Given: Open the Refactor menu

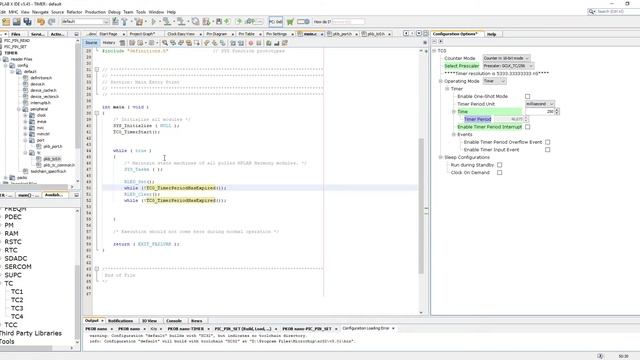Looking at the screenshot, I should coord(74,12).
